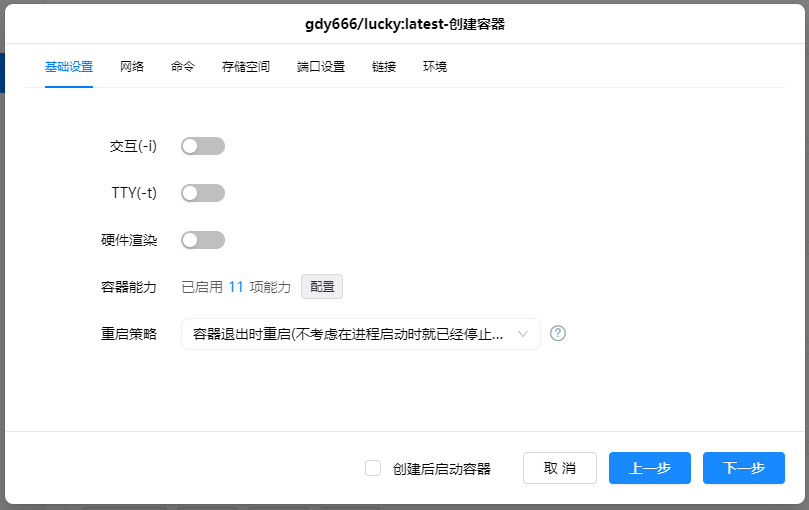The height and width of the screenshot is (510, 809).
Task: Click the help icon beside restart policy
Action: (558, 334)
